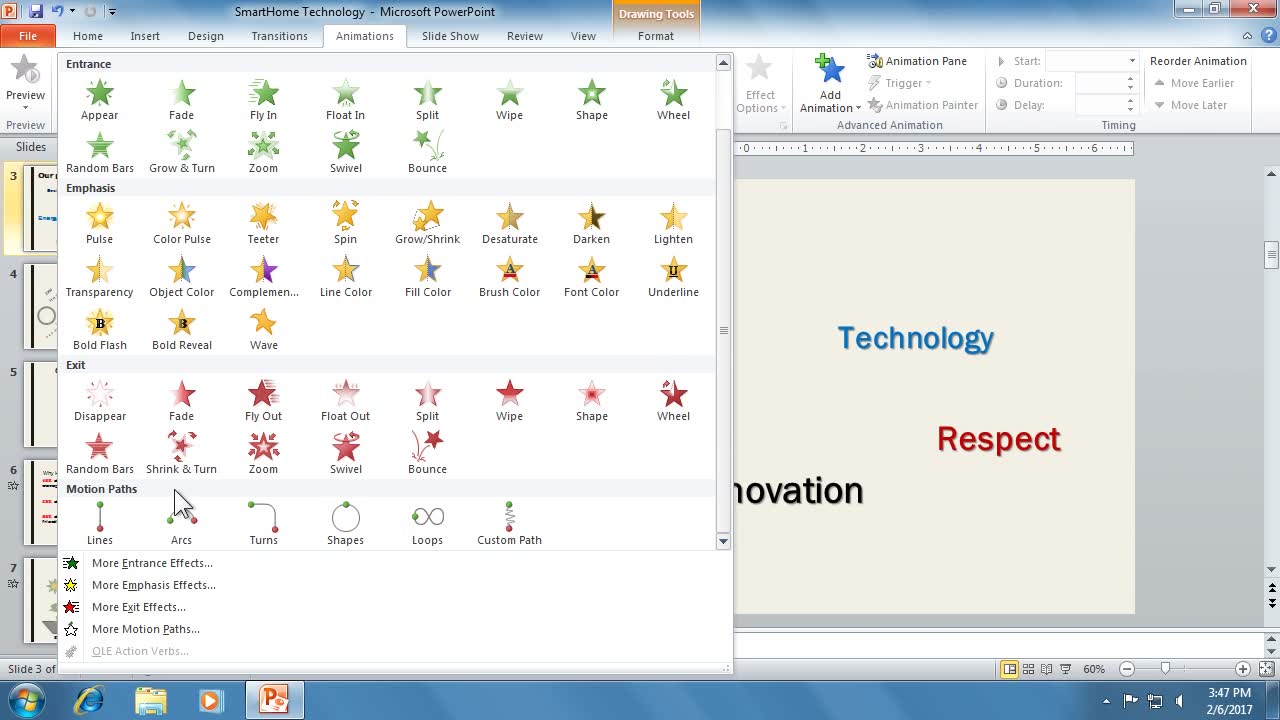Pick the Loops motion path
1280x720 pixels.
pos(427,524)
